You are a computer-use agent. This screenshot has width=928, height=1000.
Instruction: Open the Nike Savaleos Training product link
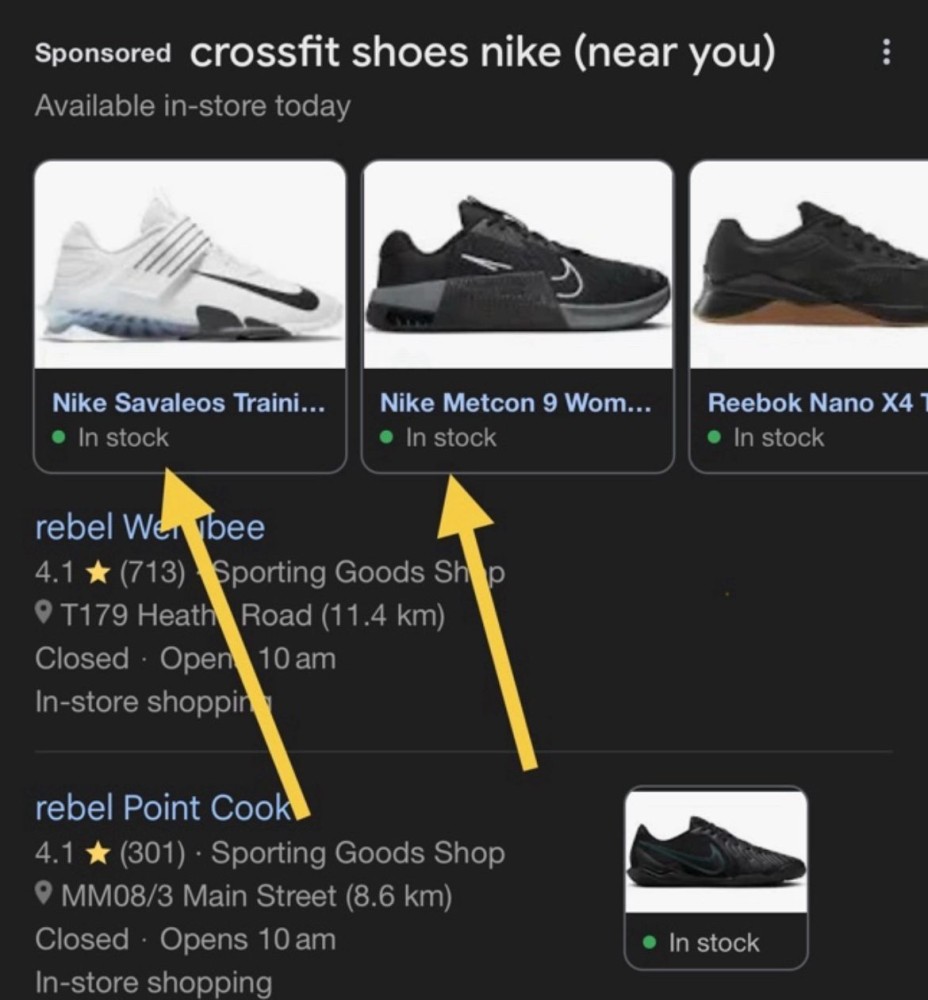(x=188, y=403)
